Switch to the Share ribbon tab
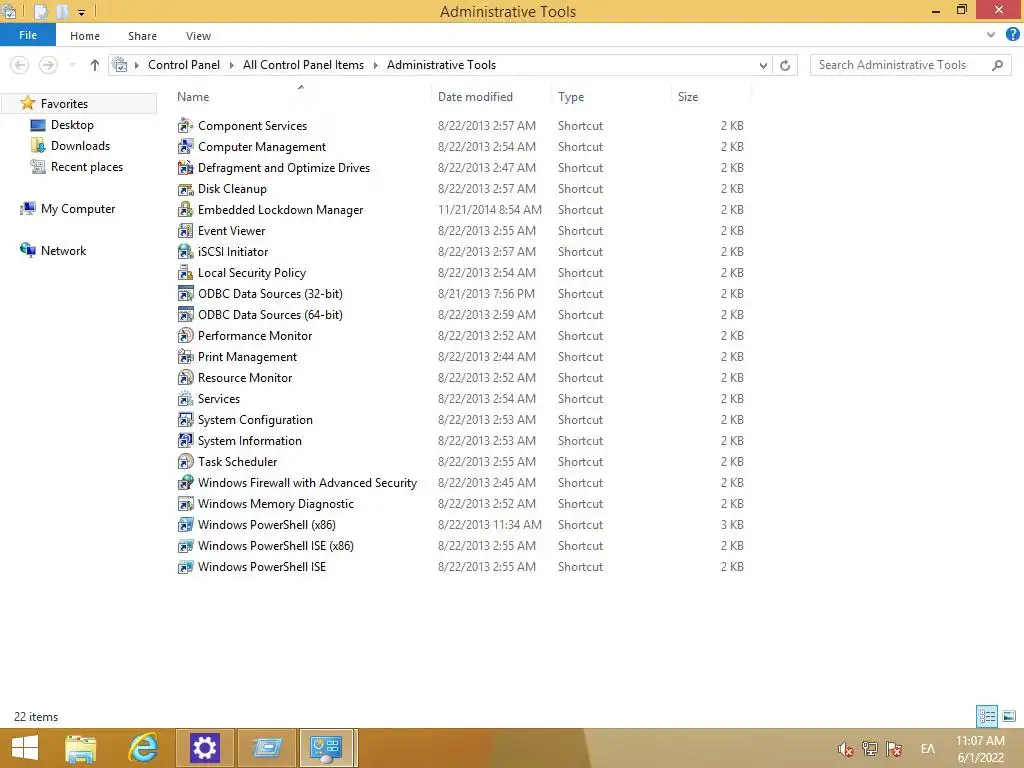The height and width of the screenshot is (768, 1024). (142, 36)
